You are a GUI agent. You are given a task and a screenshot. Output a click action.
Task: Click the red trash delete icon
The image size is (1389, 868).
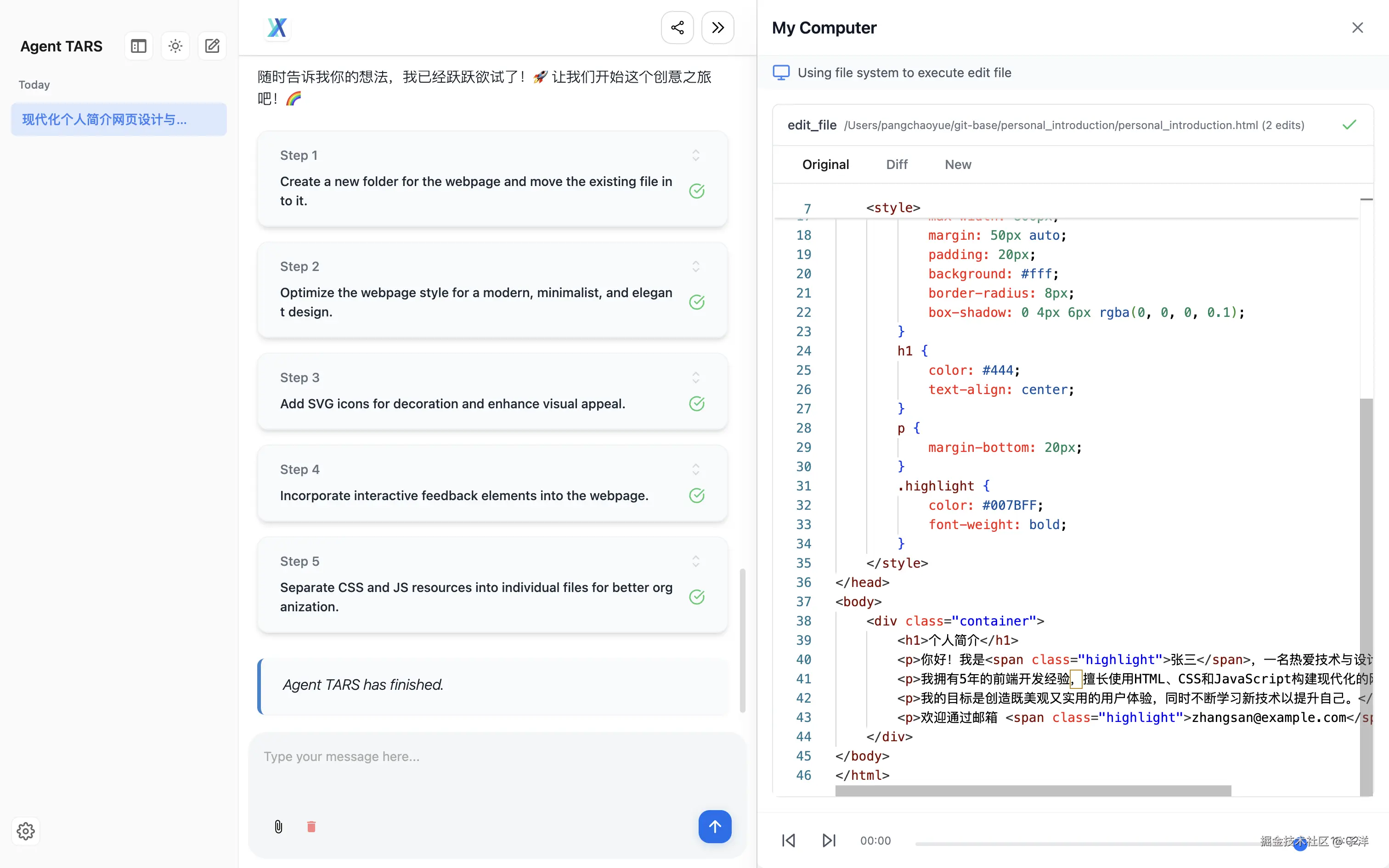point(311,827)
